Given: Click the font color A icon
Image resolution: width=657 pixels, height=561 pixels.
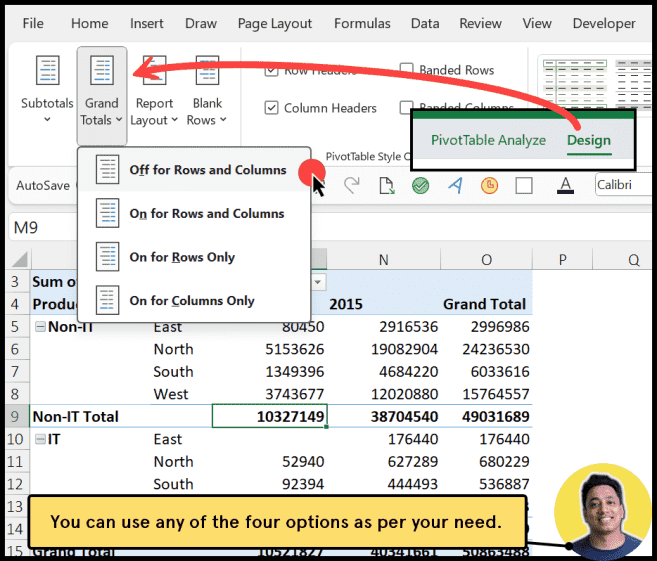Looking at the screenshot, I should pyautogui.click(x=564, y=185).
